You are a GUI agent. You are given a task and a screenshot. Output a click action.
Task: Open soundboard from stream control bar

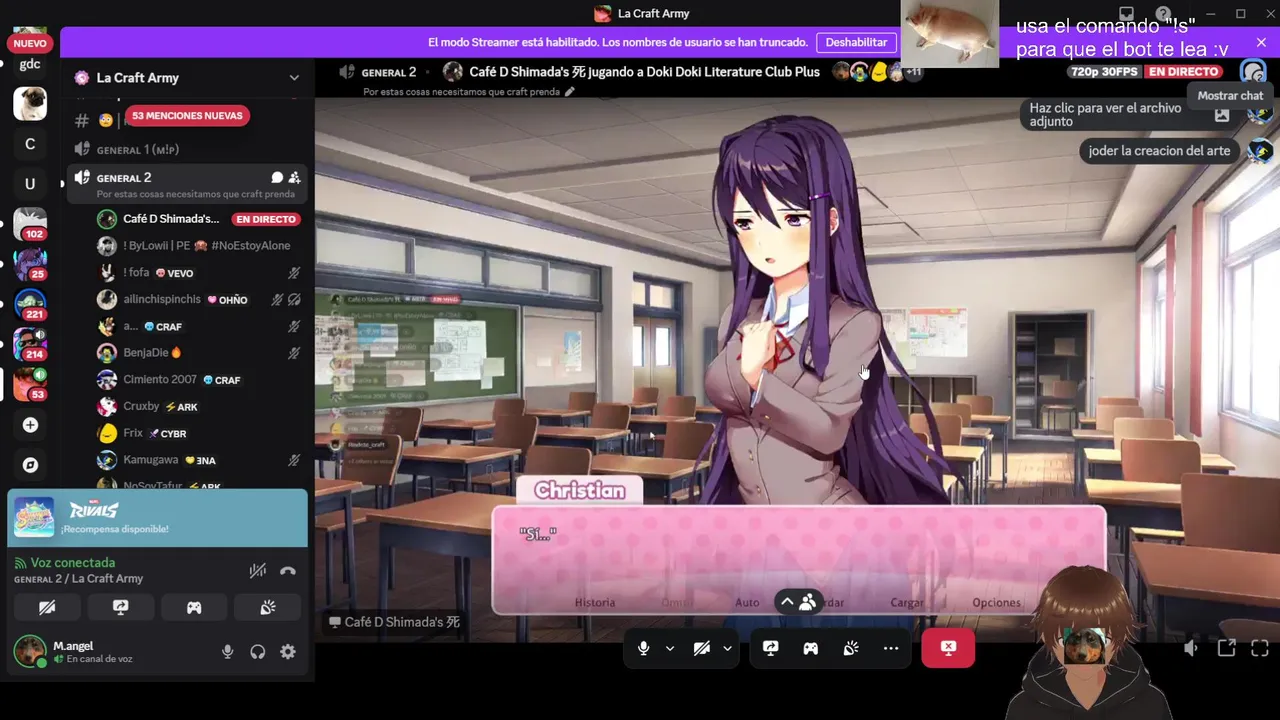pos(851,648)
